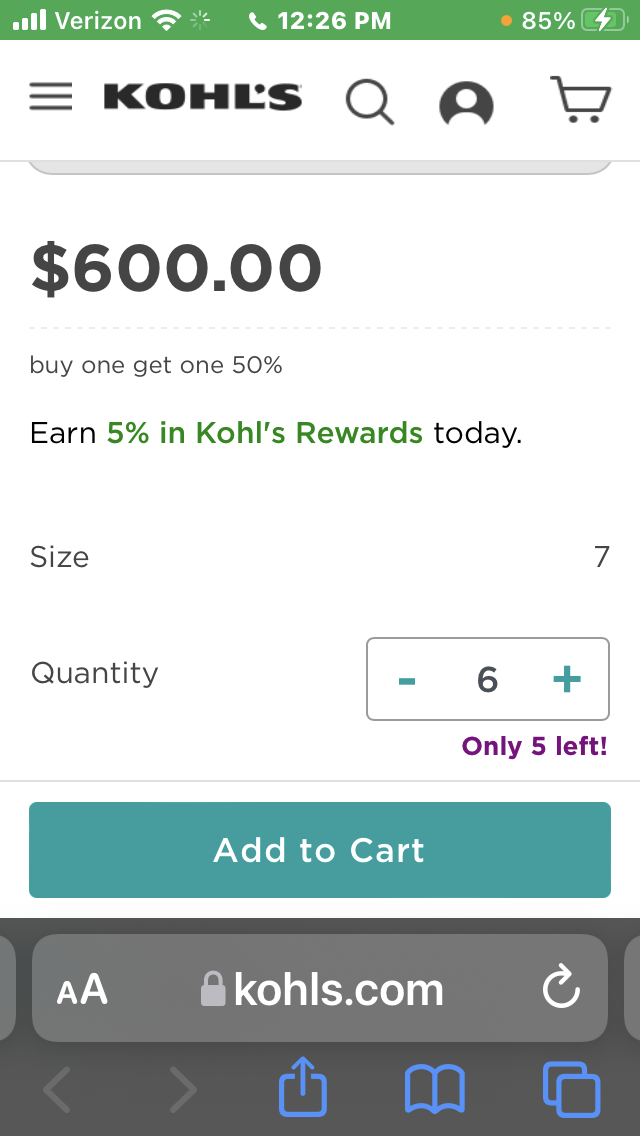Decrease quantity with the minus button
This screenshot has width=640, height=1136.
coord(407,680)
